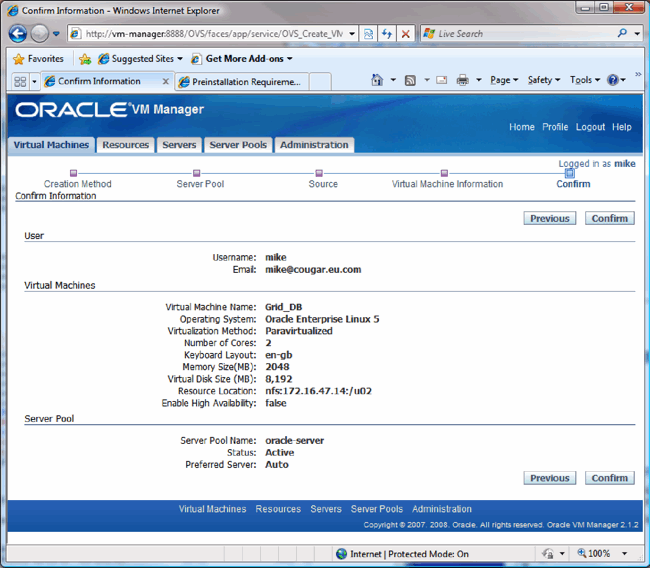This screenshot has width=650, height=568.
Task: Click the Read Mail envelope icon
Action: pos(441,80)
